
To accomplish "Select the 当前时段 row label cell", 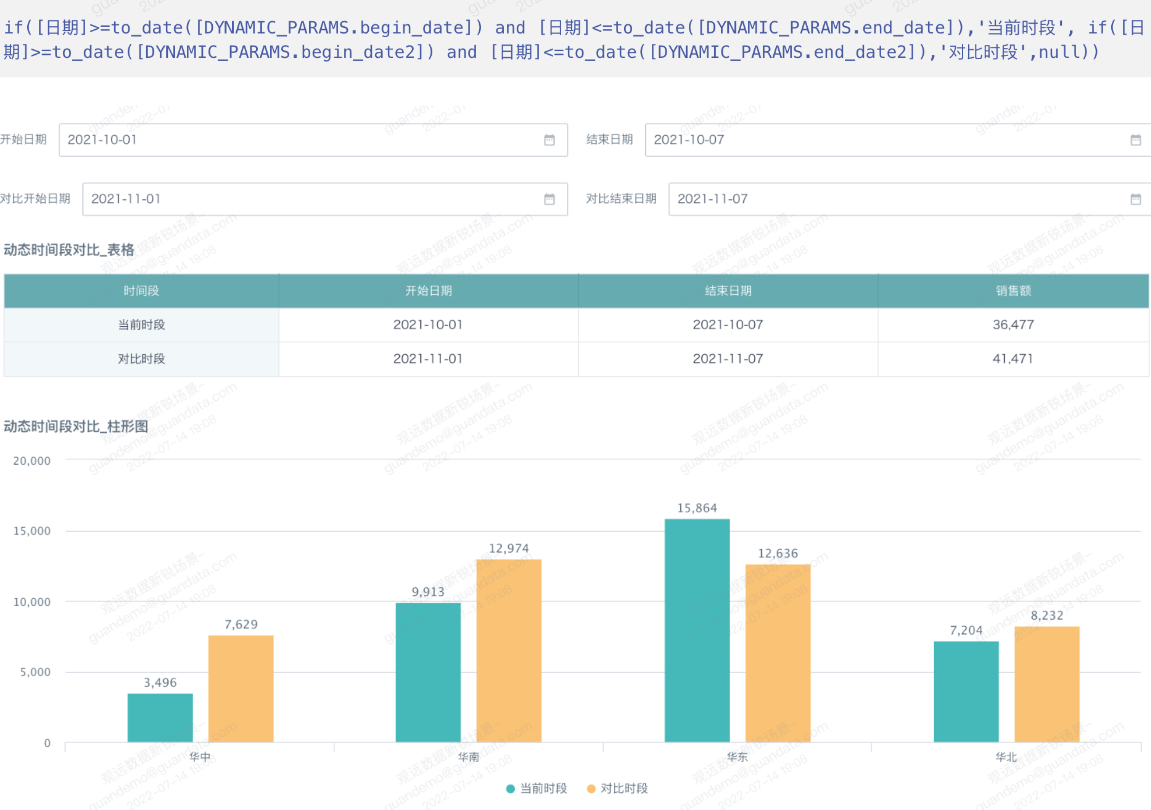I will coord(141,325).
